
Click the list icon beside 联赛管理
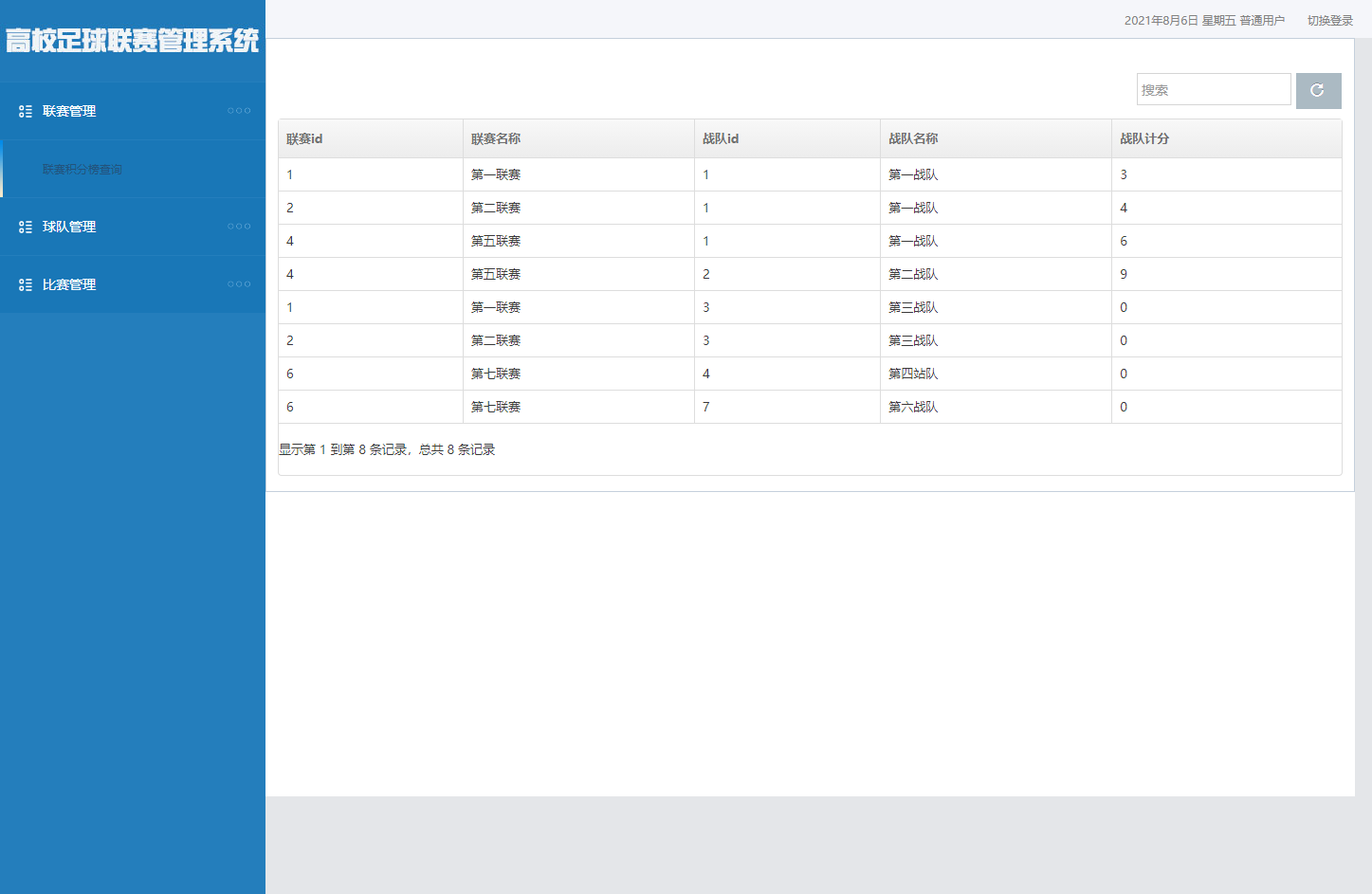(x=26, y=112)
